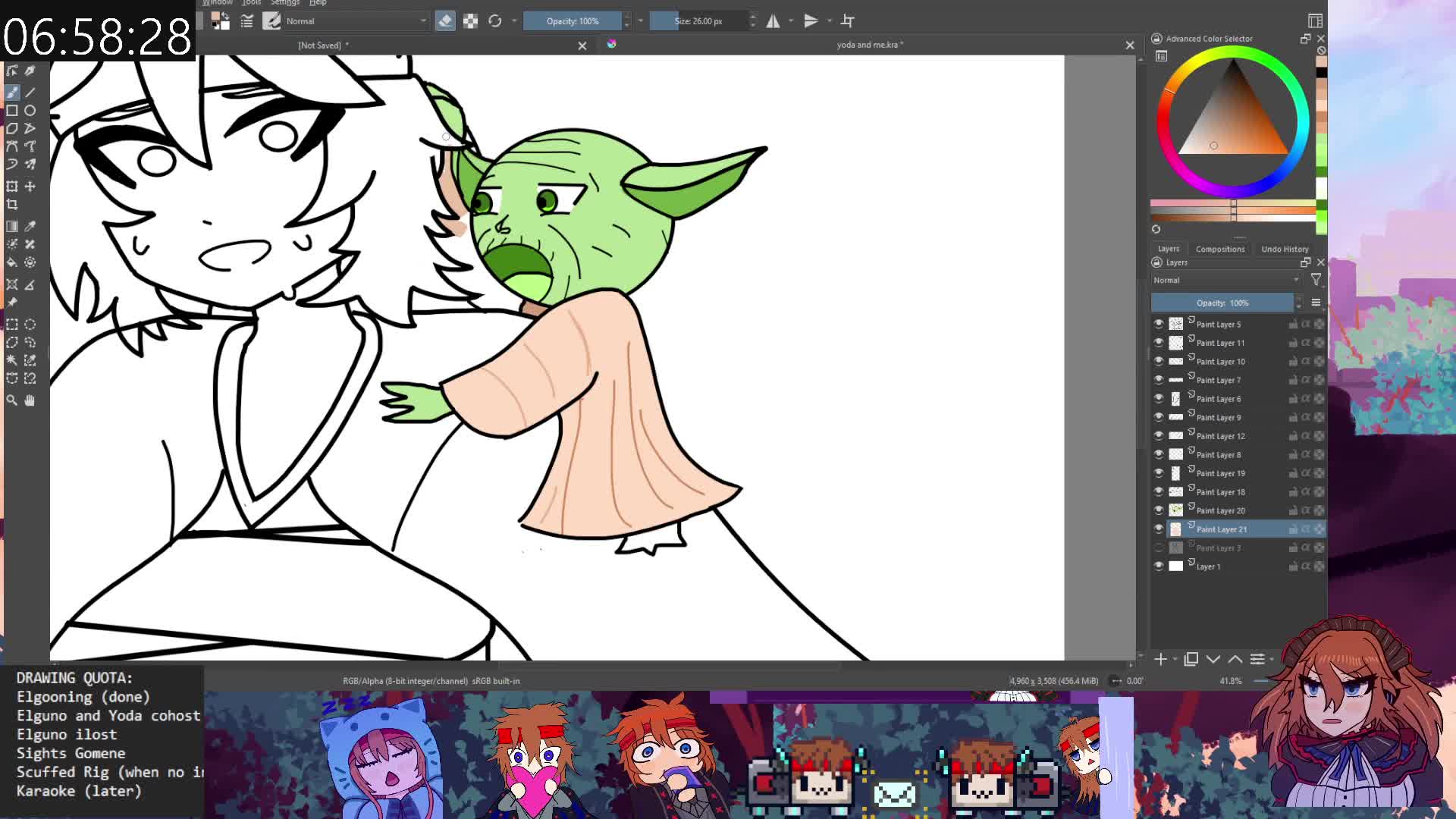Toggle horizontal mirror mode
The width and height of the screenshot is (1456, 819).
pyautogui.click(x=773, y=21)
